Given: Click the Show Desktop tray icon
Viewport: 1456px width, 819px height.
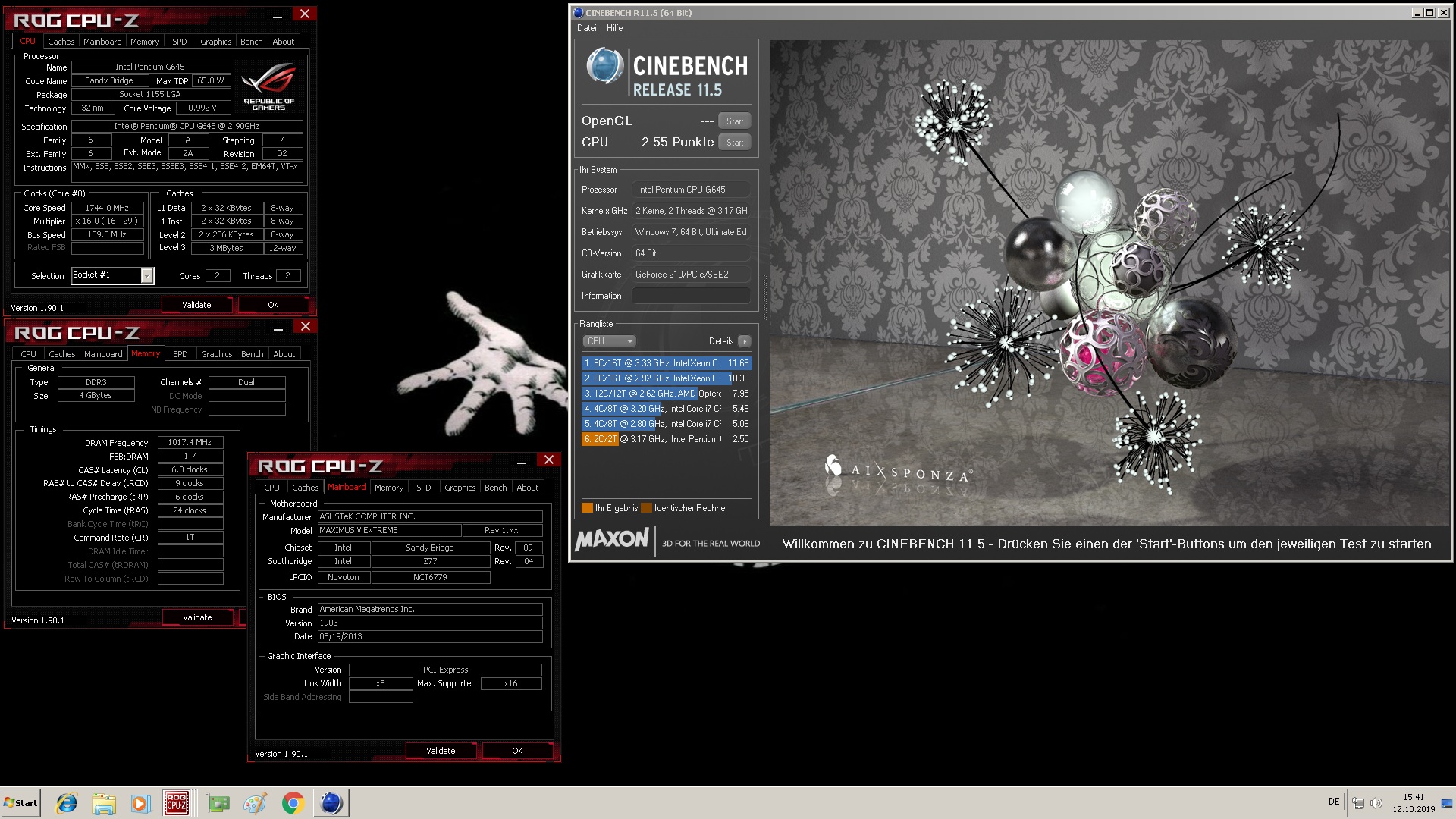Looking at the screenshot, I should point(1447,803).
